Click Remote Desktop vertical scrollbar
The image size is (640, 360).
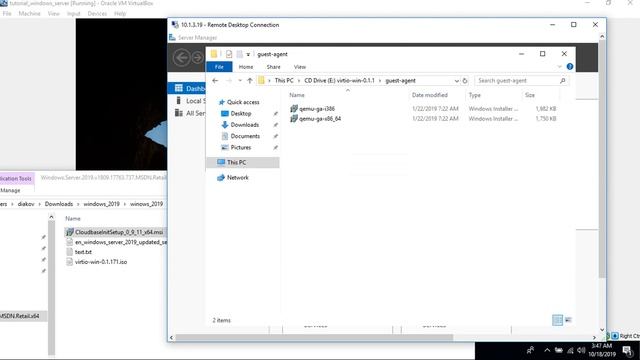click(x=602, y=160)
